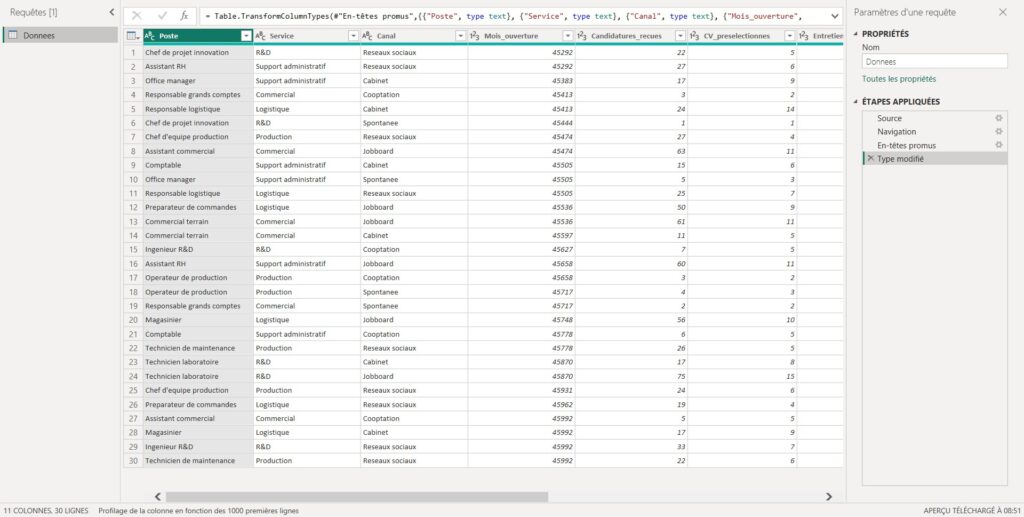
Task: Select the Source applied step
Action: click(x=935, y=118)
